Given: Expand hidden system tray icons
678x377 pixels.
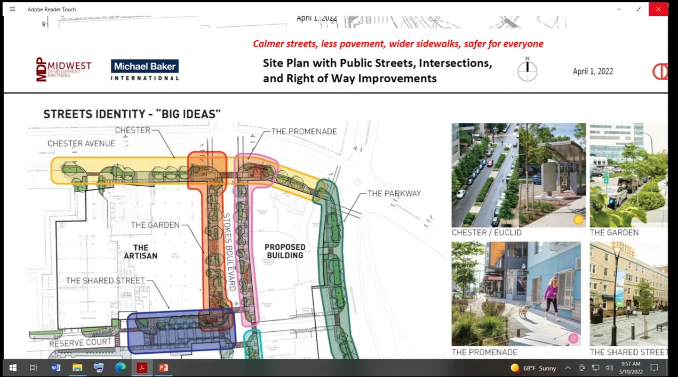Looking at the screenshot, I should pos(568,368).
